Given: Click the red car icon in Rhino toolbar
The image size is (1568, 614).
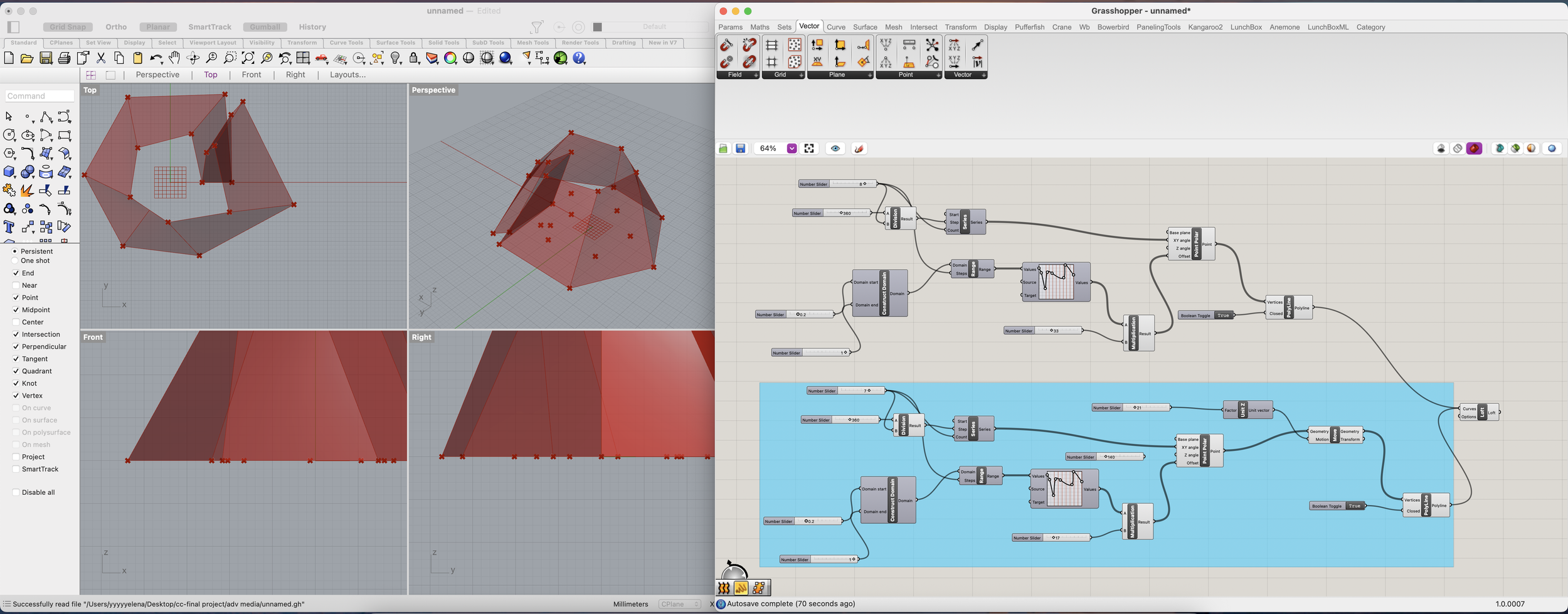Looking at the screenshot, I should click(322, 58).
